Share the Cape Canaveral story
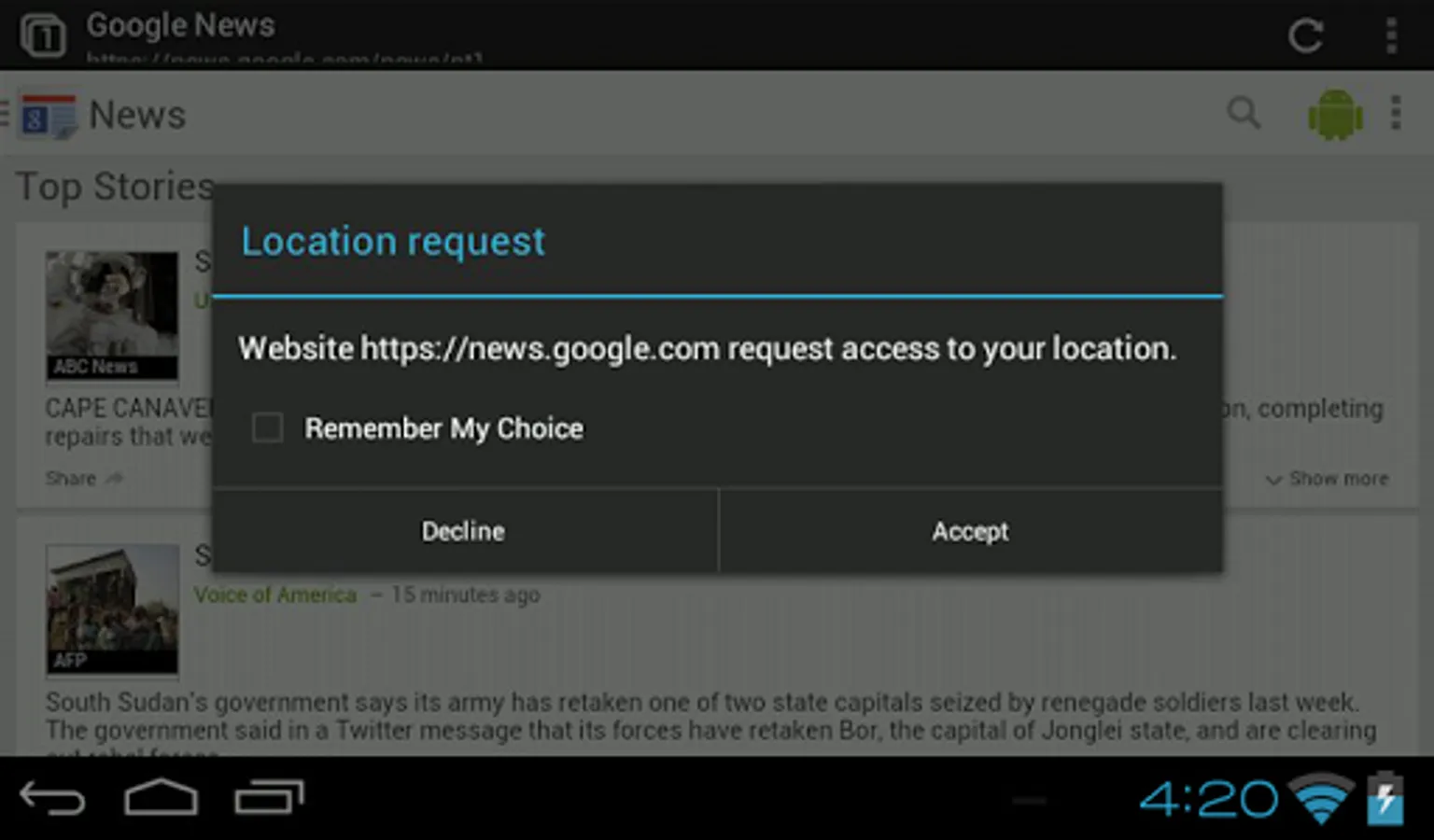The image size is (1434, 840). pos(84,479)
